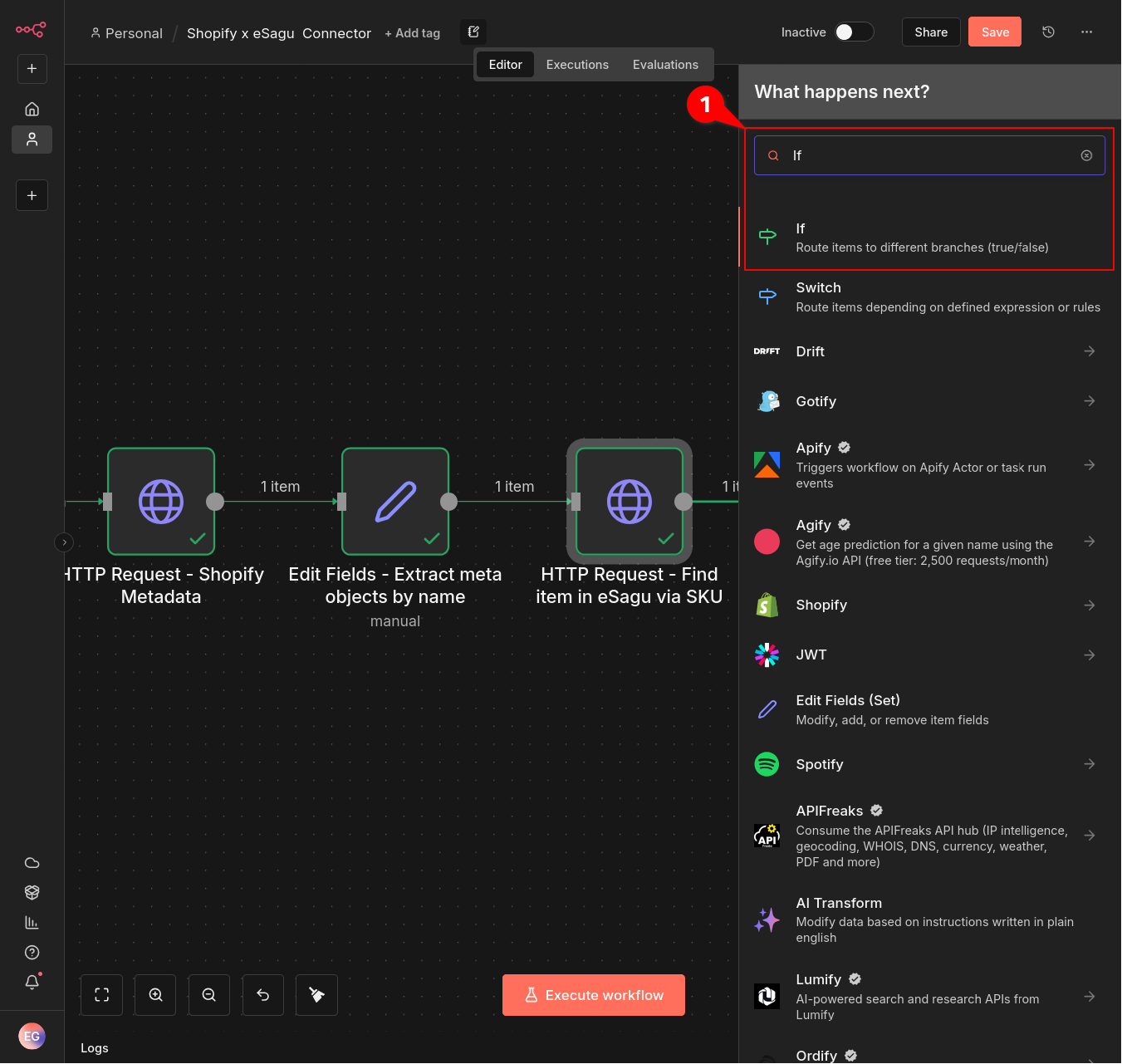Click the JWT colorful logo icon

coord(767,655)
